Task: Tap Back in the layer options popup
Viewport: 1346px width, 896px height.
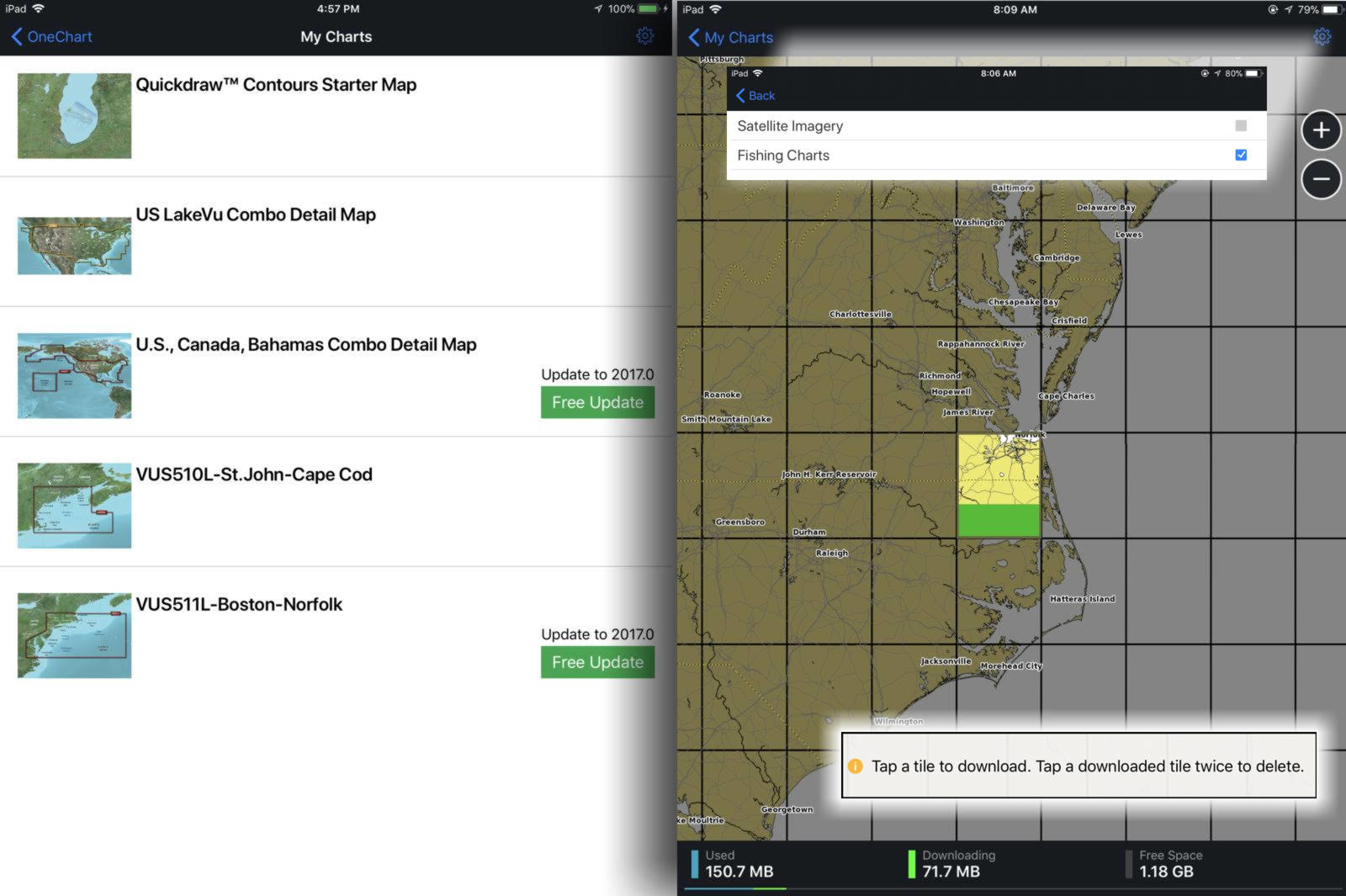Action: point(755,96)
